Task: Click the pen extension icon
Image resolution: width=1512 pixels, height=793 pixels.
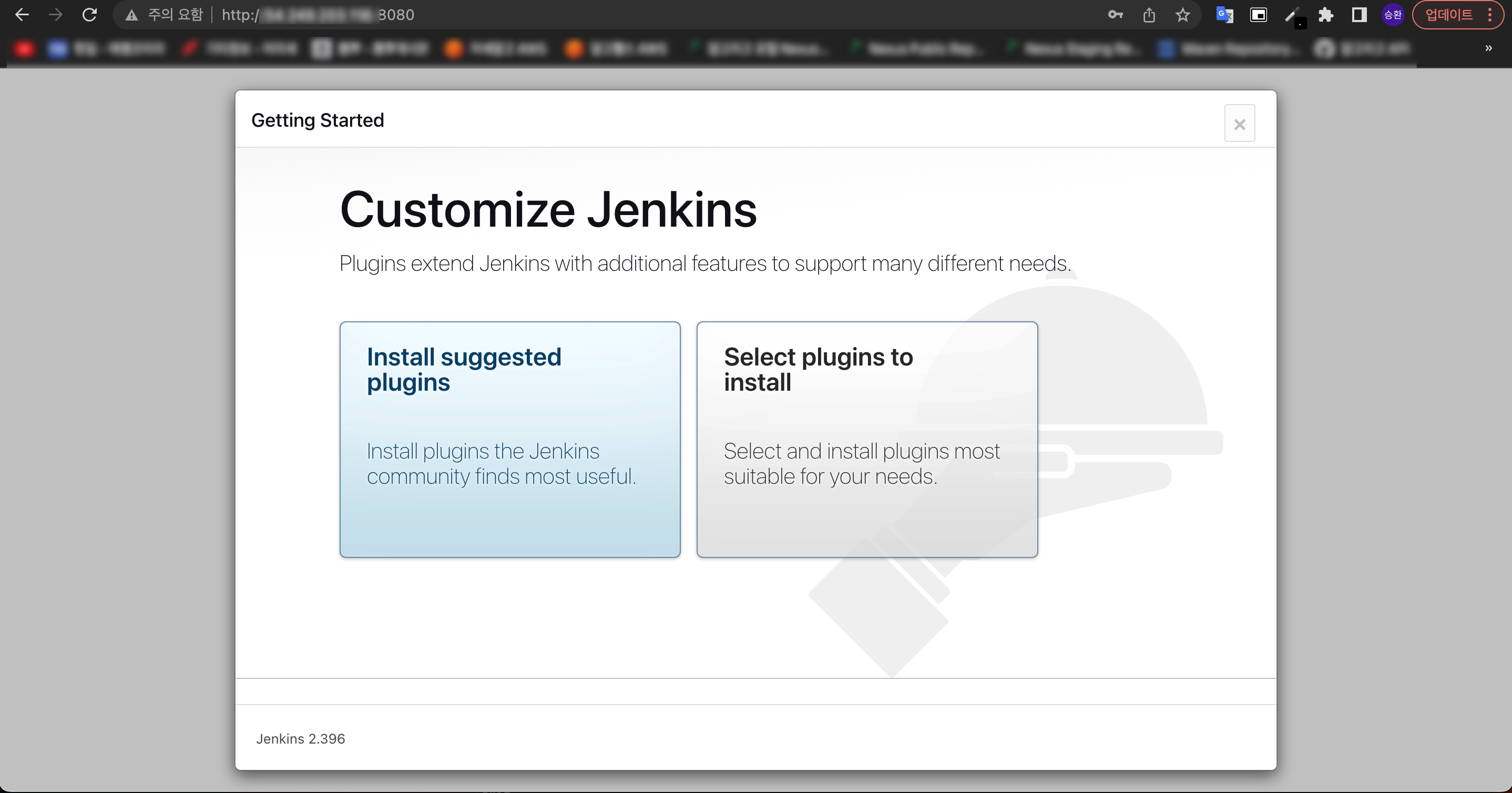Action: [1292, 15]
